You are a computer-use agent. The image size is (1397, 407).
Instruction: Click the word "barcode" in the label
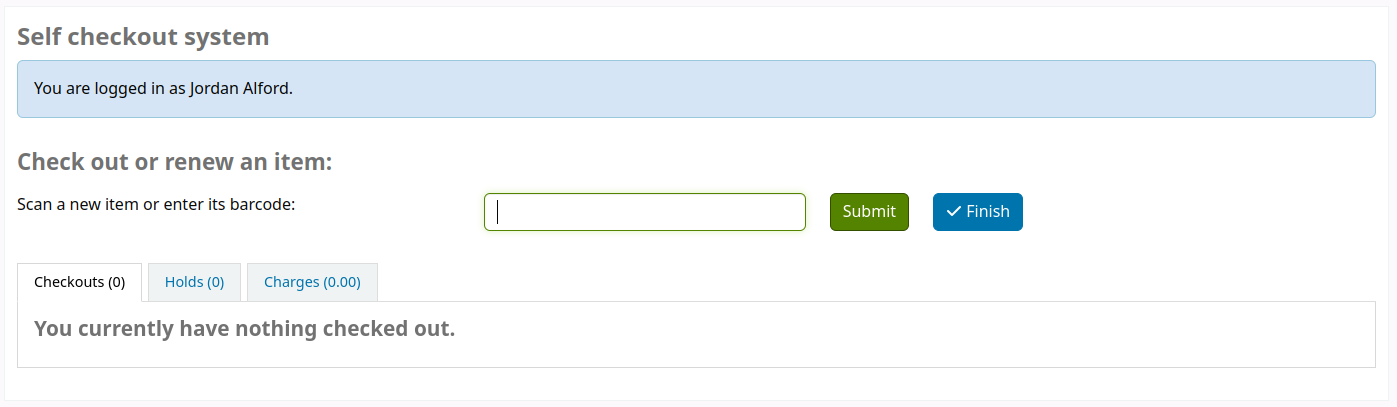pyautogui.click(x=261, y=204)
